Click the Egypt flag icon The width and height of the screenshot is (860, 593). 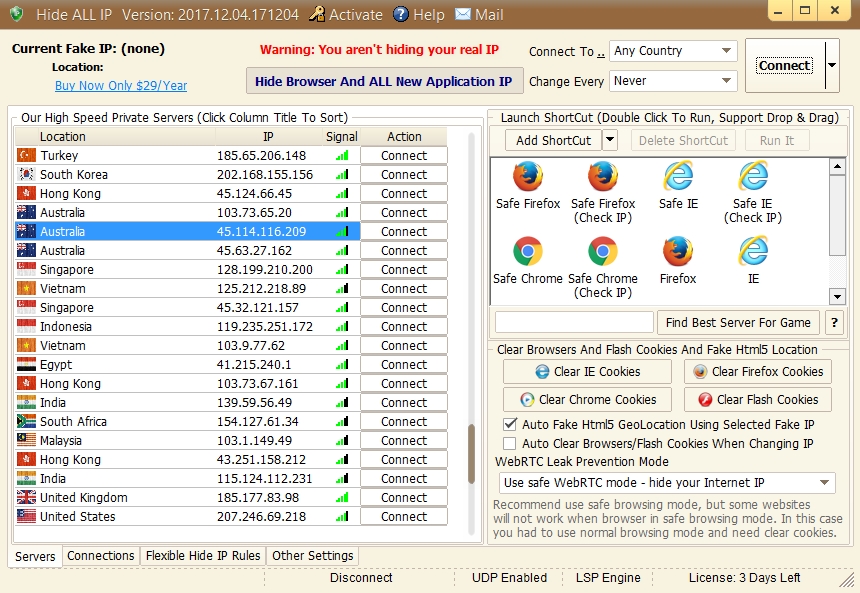[26, 364]
